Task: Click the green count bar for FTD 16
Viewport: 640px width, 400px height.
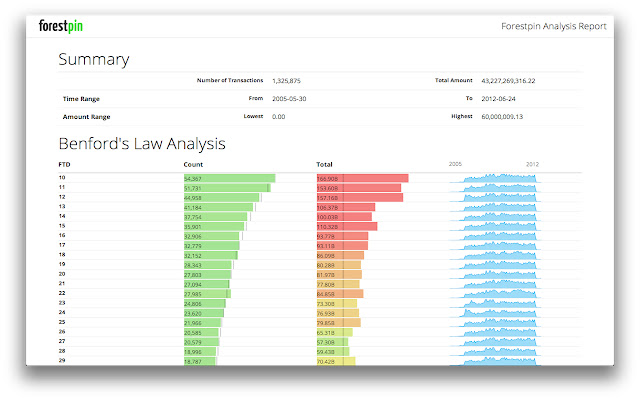Action: [211, 236]
